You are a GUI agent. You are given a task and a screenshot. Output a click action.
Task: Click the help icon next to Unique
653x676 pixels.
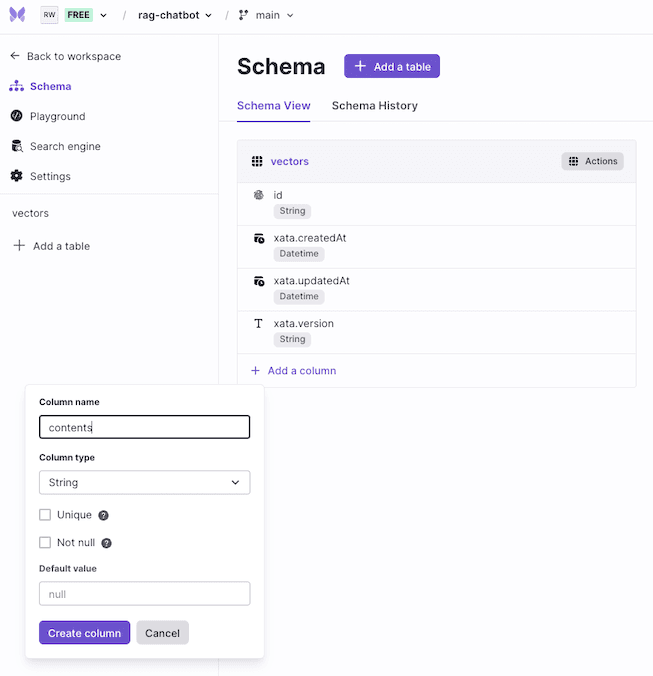103,515
